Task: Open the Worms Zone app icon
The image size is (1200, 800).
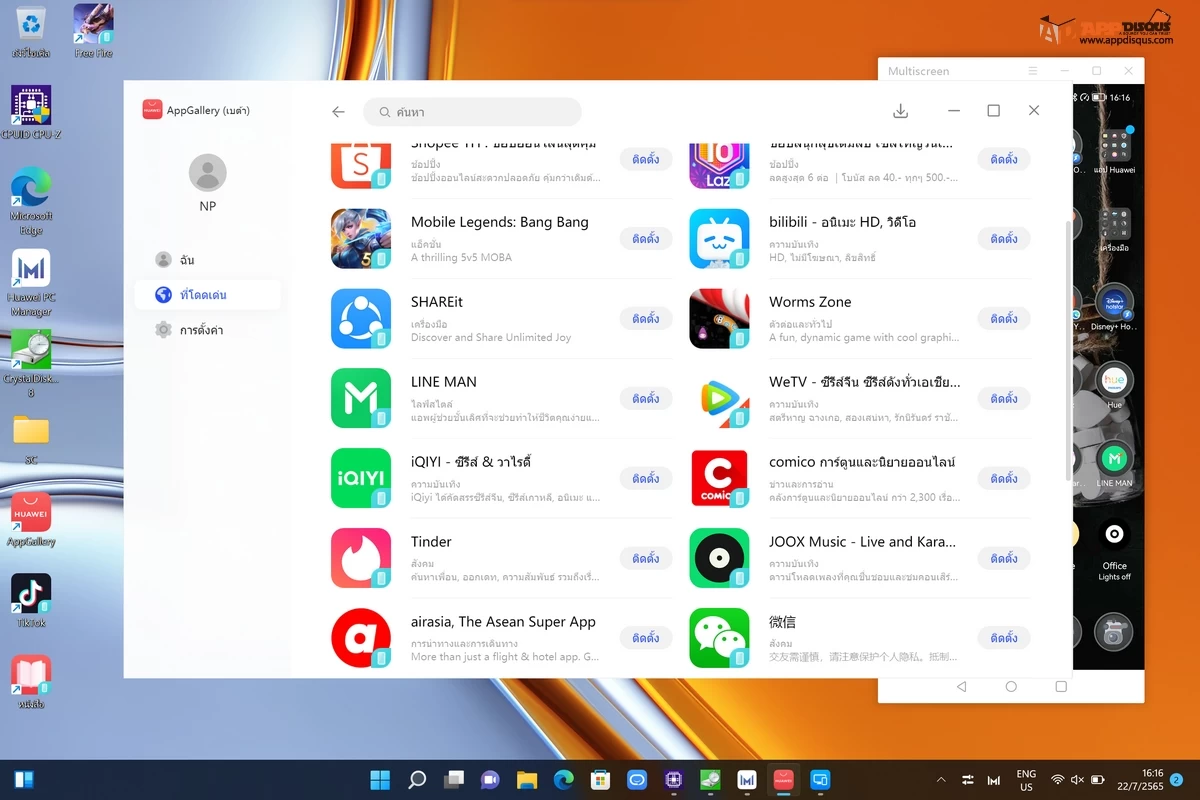Action: point(719,319)
